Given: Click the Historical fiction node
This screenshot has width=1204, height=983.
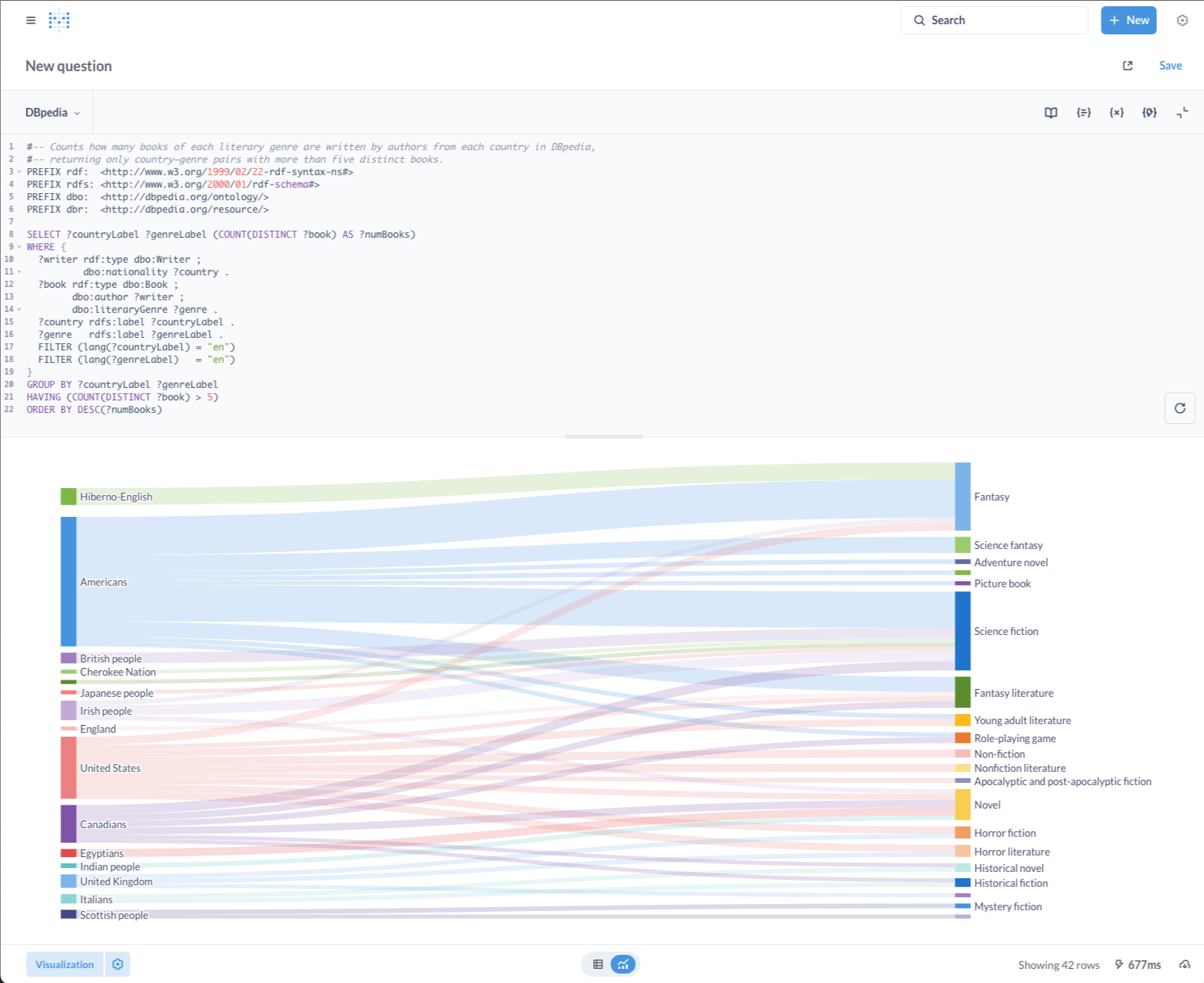Looking at the screenshot, I should [x=963, y=883].
